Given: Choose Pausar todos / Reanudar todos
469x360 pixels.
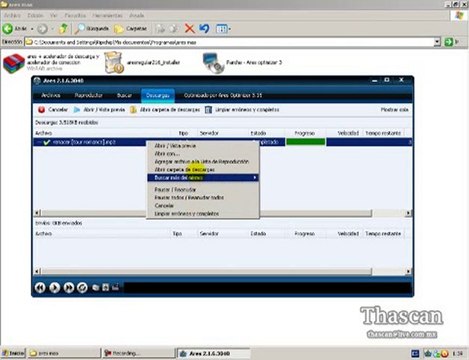Looking at the screenshot, I should click(203, 198).
